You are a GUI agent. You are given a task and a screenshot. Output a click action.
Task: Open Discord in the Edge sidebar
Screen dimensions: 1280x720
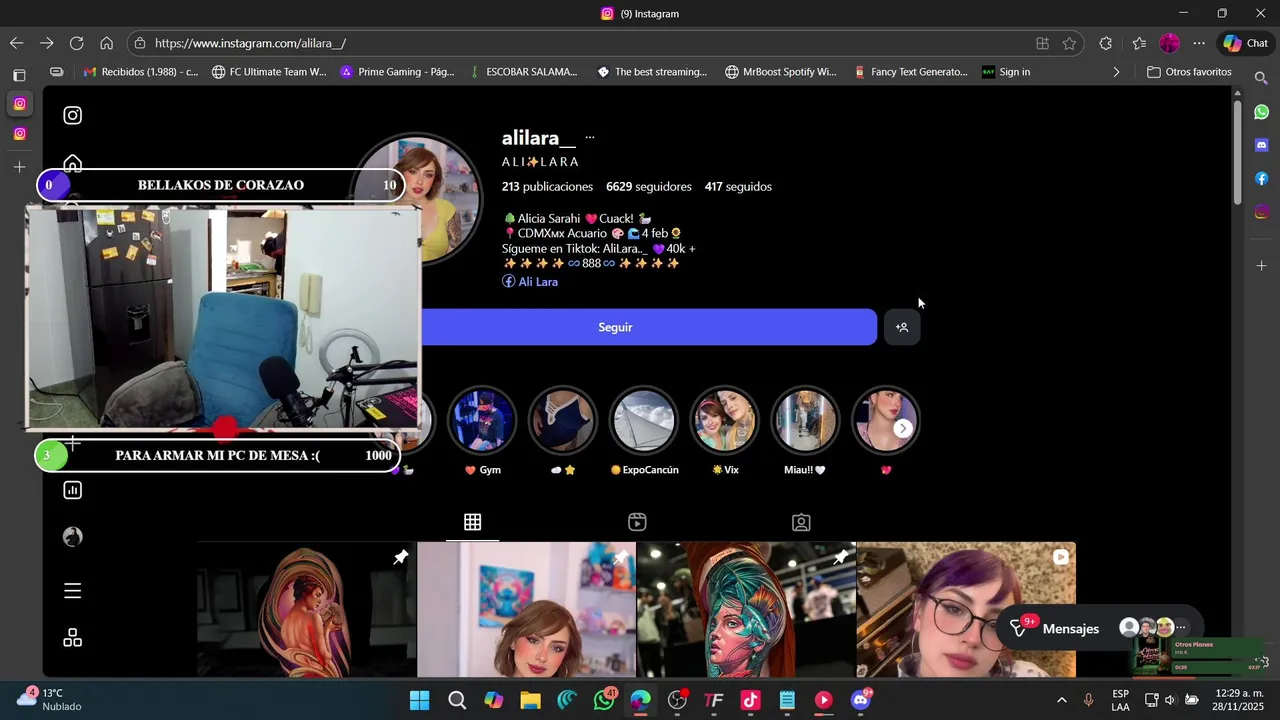coord(1262,145)
